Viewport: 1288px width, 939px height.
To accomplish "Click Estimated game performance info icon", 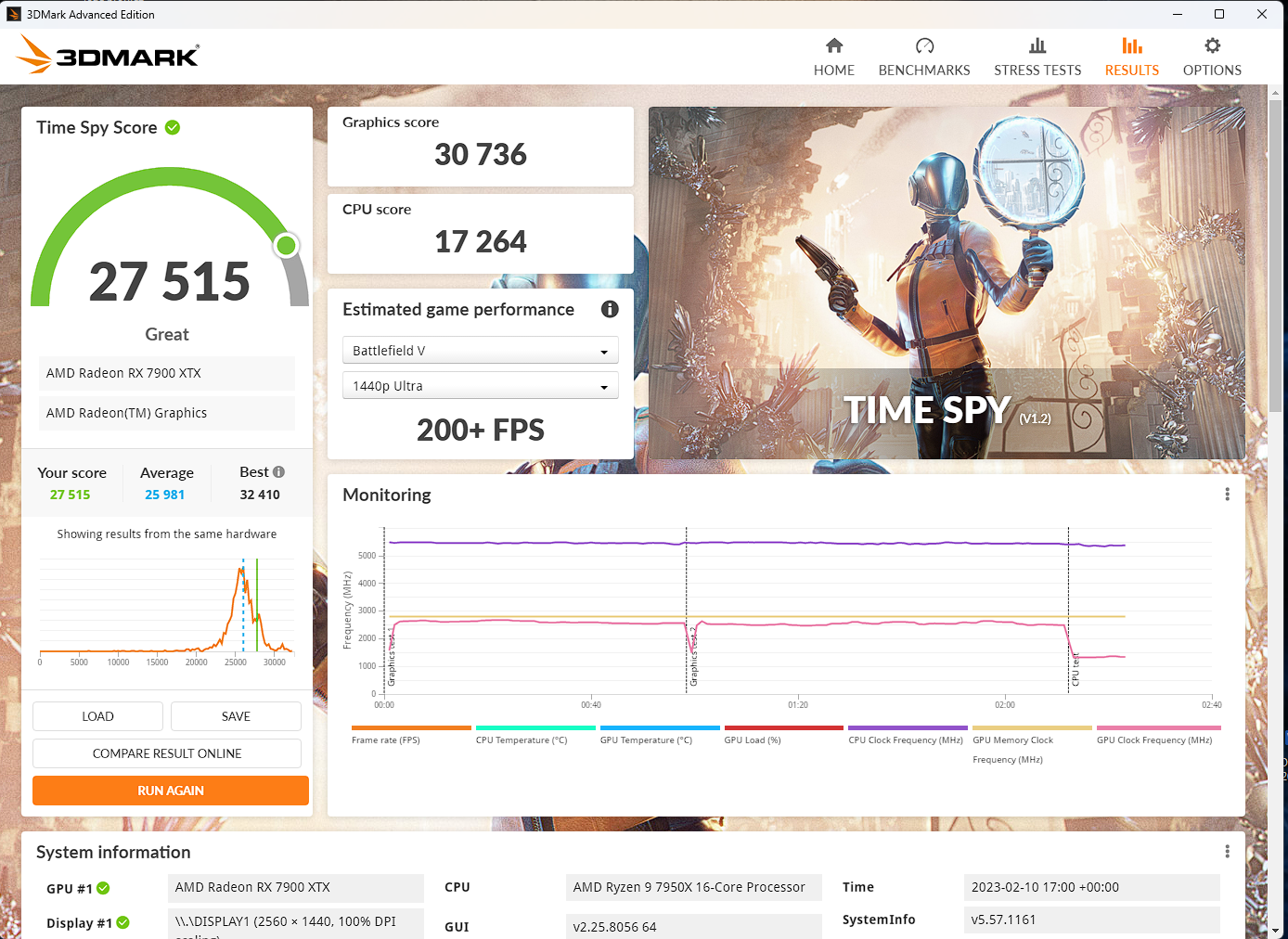I will point(610,310).
